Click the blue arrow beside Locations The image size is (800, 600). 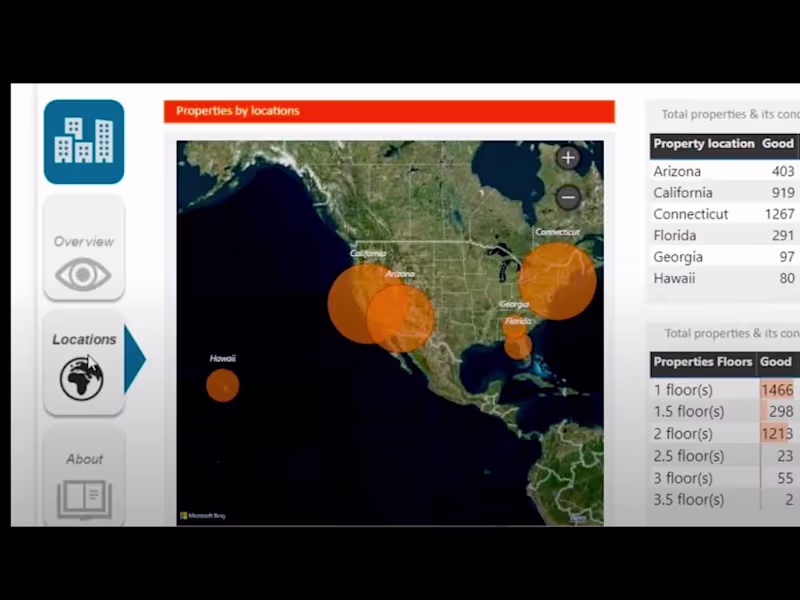[135, 360]
